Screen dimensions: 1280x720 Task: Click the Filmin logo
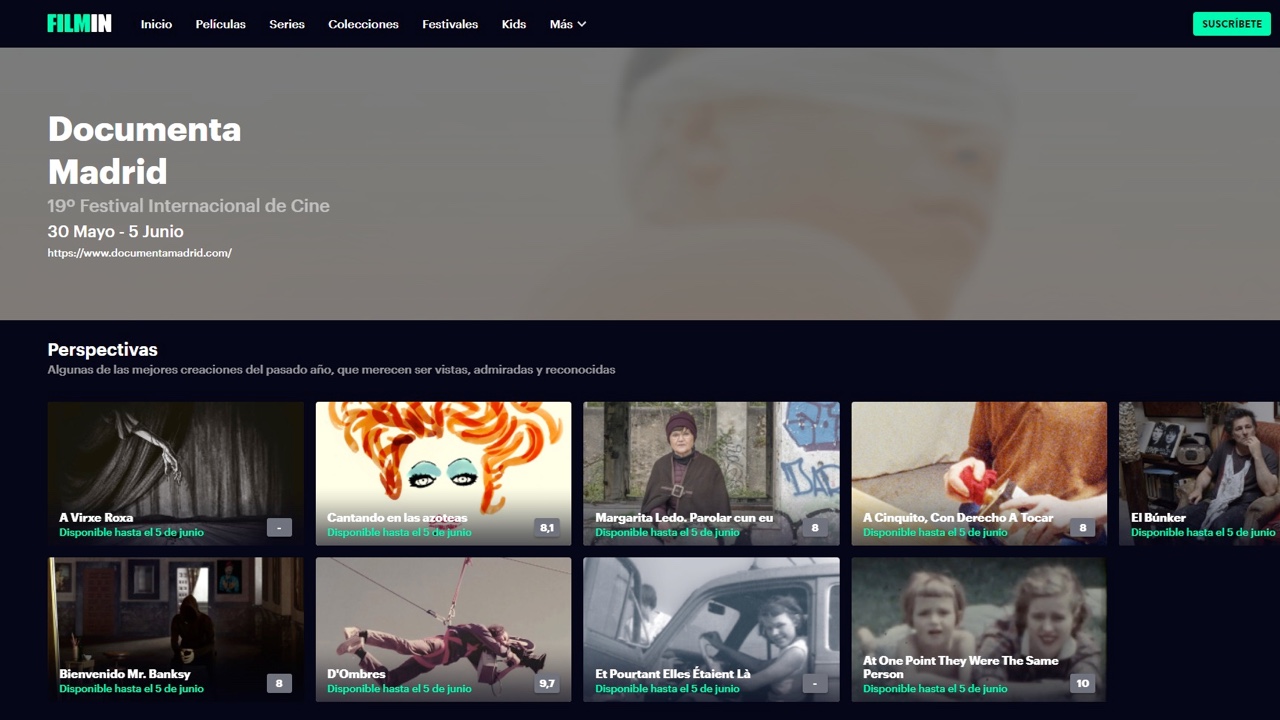click(x=79, y=23)
